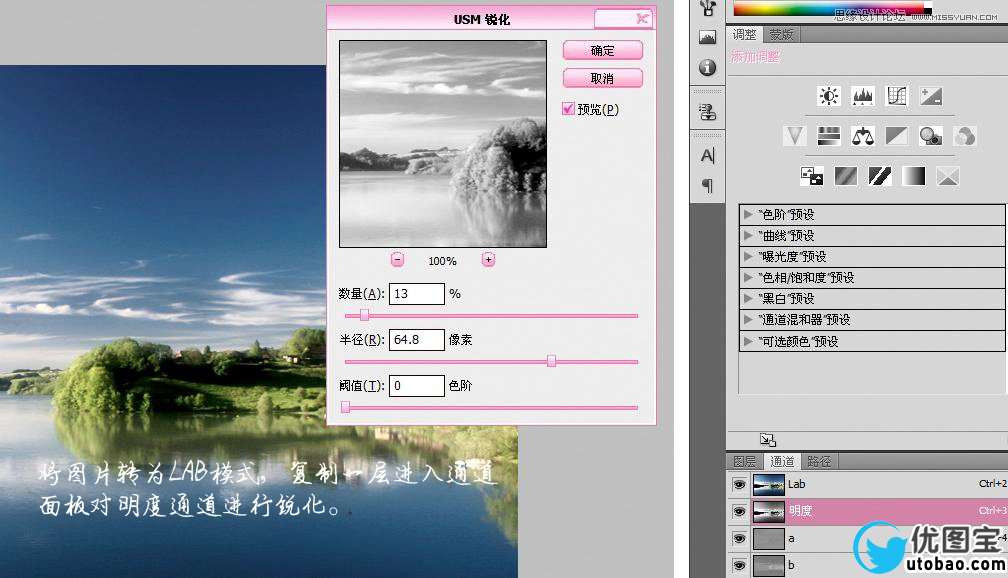
Task: Click the 数量 input field
Action: [417, 294]
